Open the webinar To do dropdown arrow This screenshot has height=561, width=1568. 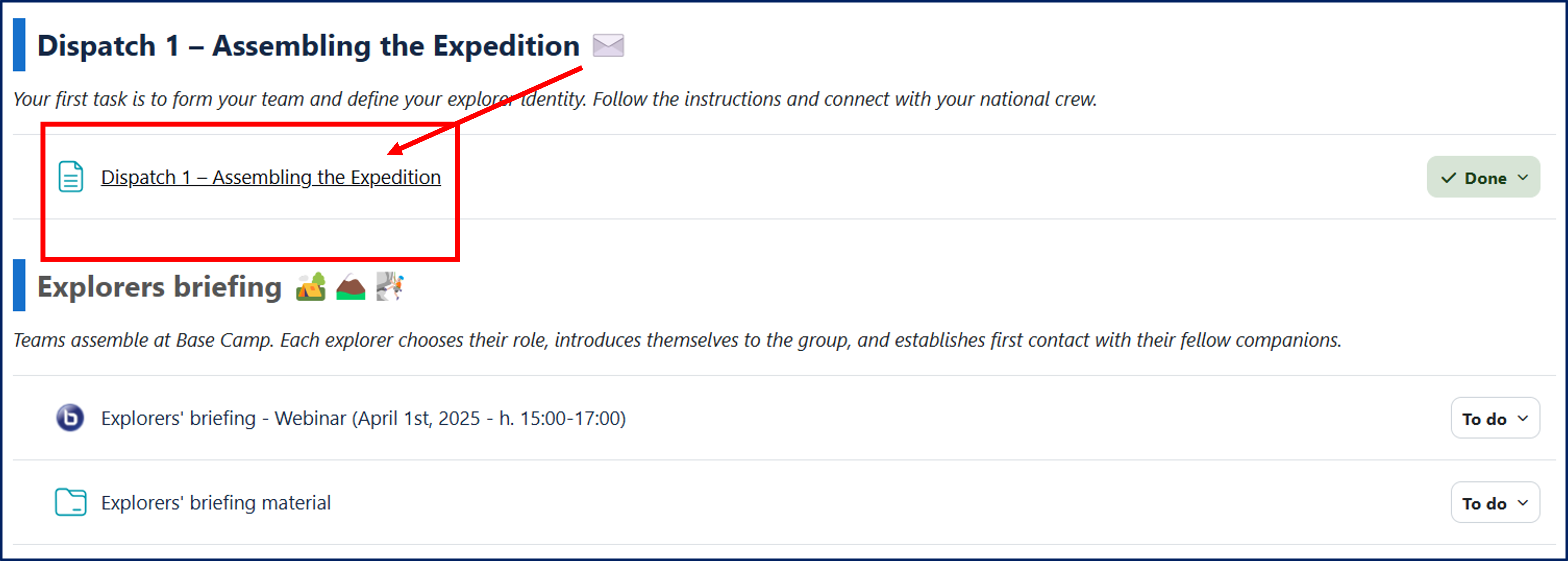coord(1523,418)
